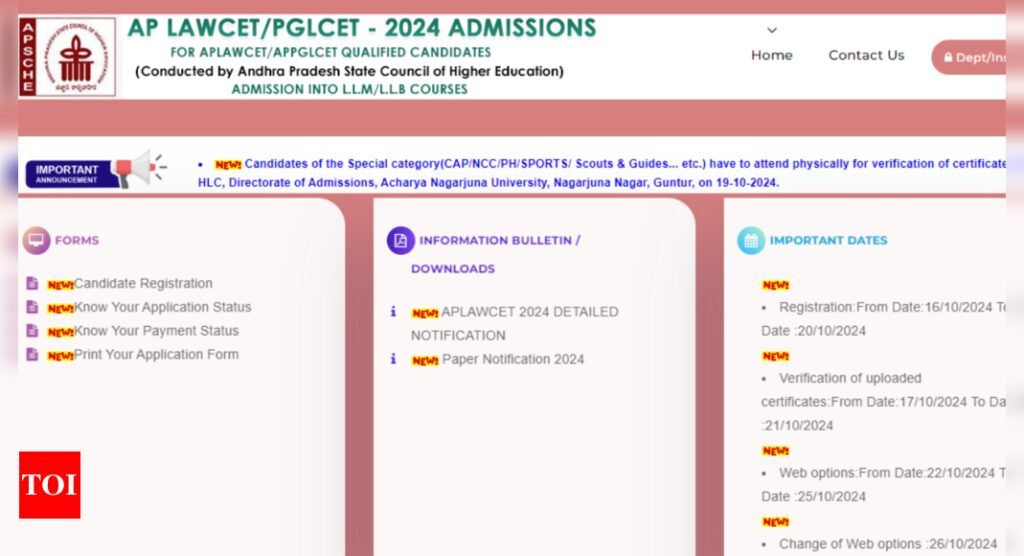The image size is (1024, 556).
Task: Click document icon beside Print Your Application Form
Action: pyautogui.click(x=32, y=354)
